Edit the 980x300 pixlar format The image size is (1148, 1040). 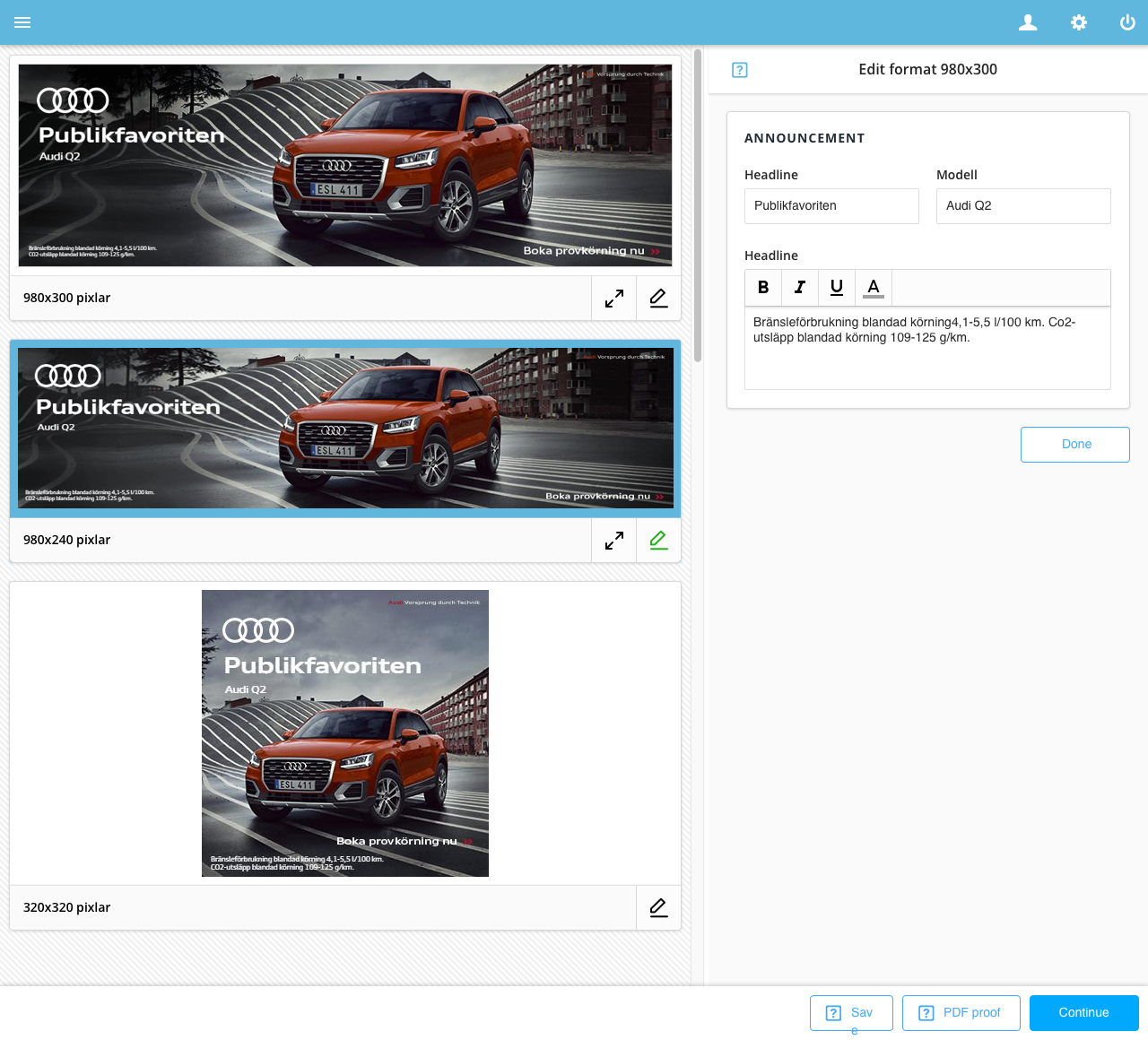pos(659,299)
